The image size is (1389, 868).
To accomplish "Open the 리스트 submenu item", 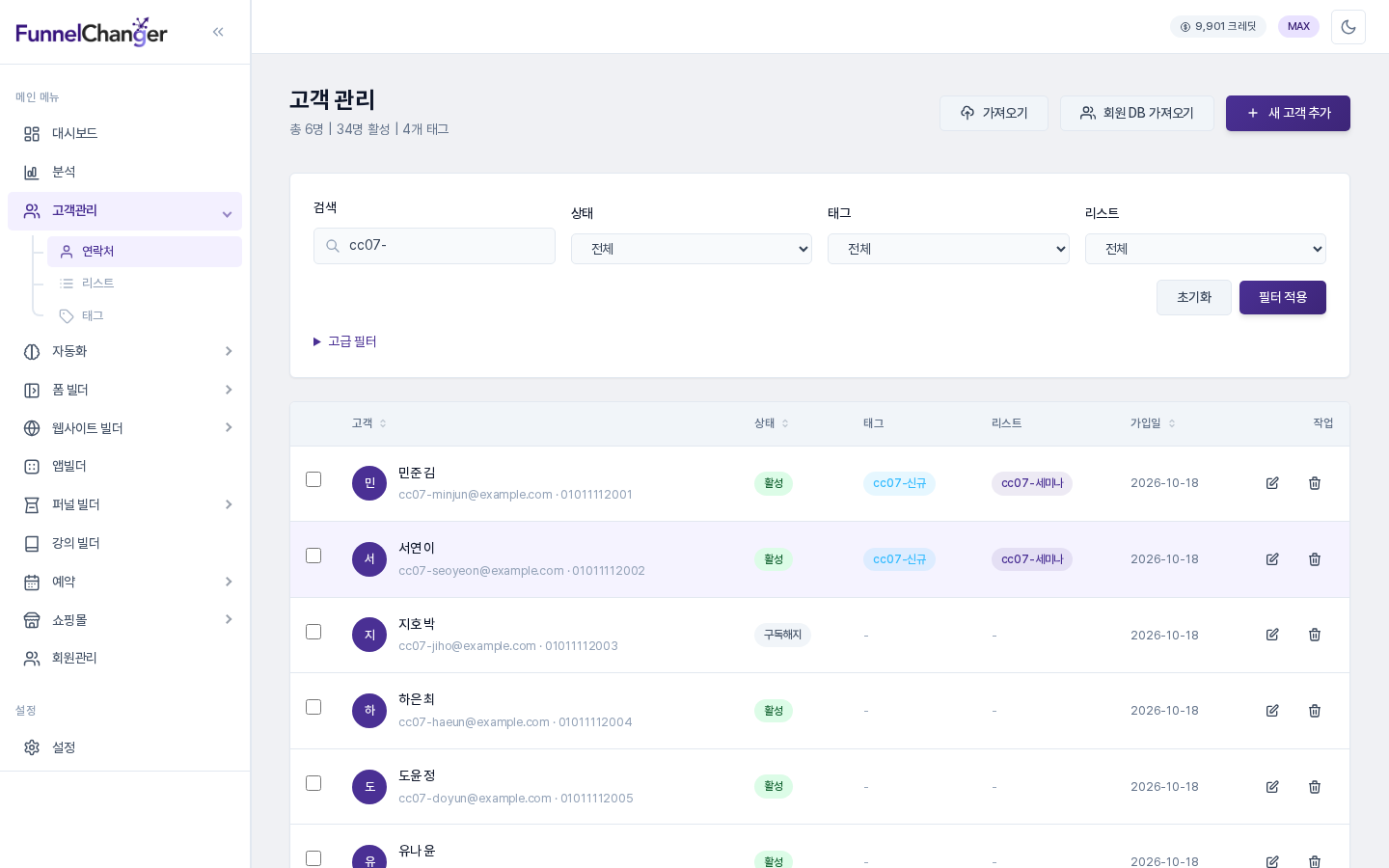I will (145, 284).
